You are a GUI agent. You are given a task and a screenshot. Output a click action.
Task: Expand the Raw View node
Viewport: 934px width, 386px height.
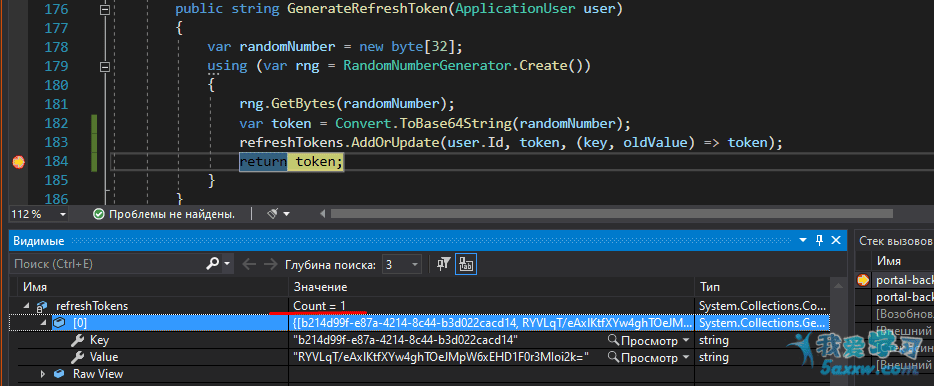(43, 374)
